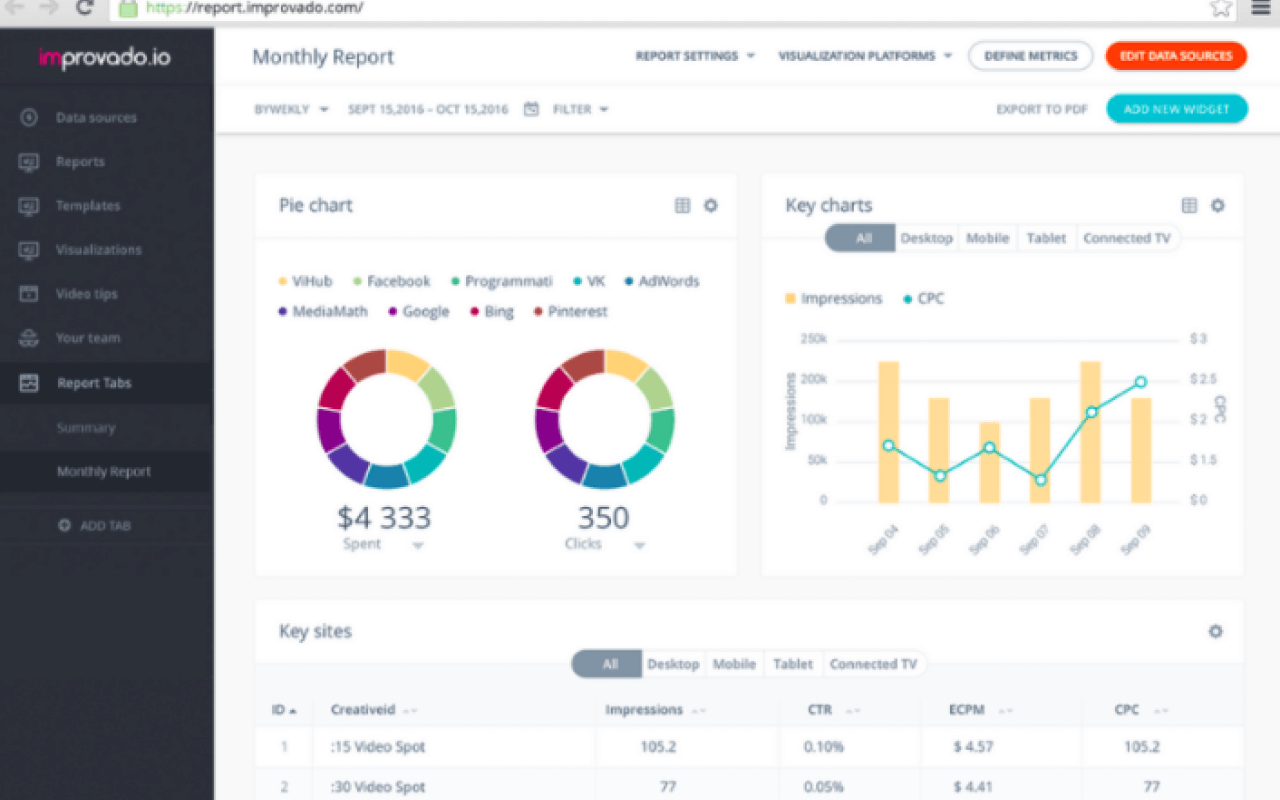Select Mobile tab in Key charts

click(987, 238)
